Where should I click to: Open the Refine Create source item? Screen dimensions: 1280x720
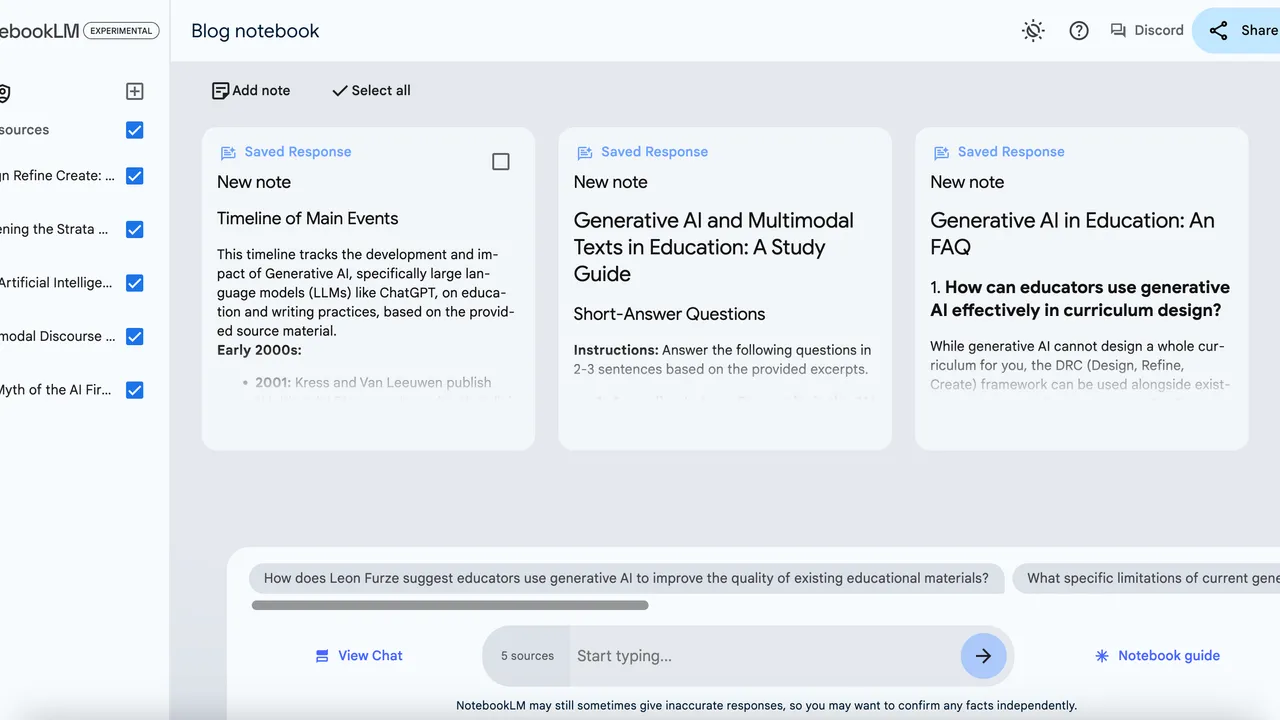coord(57,176)
